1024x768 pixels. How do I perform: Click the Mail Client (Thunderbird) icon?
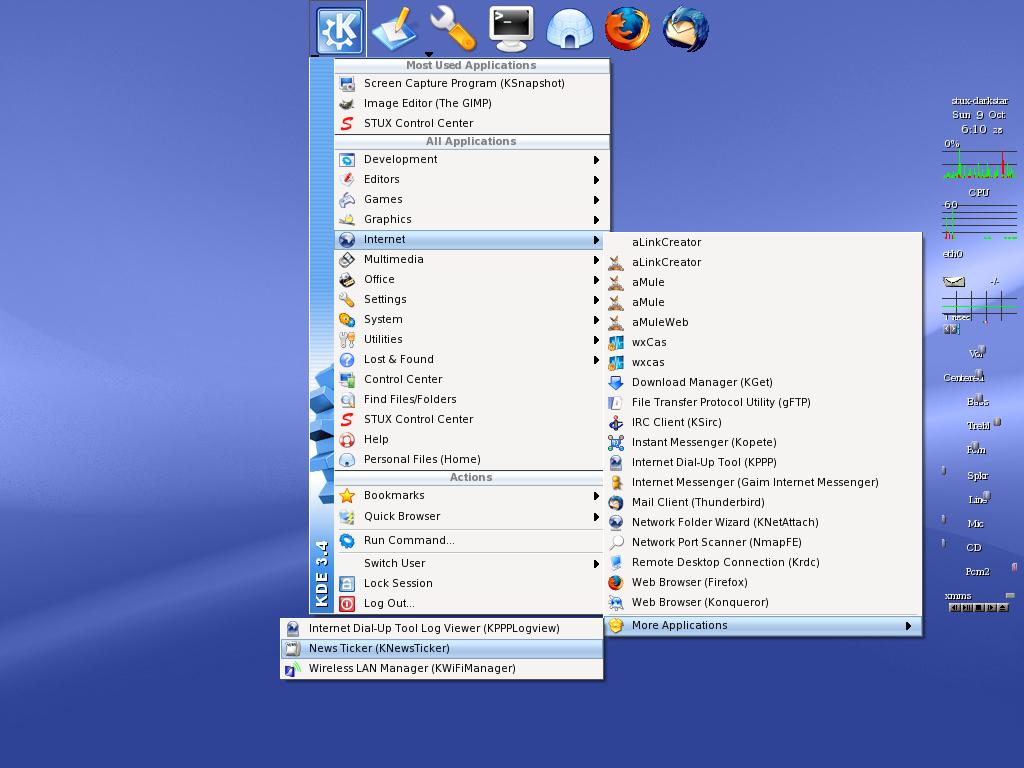[616, 503]
